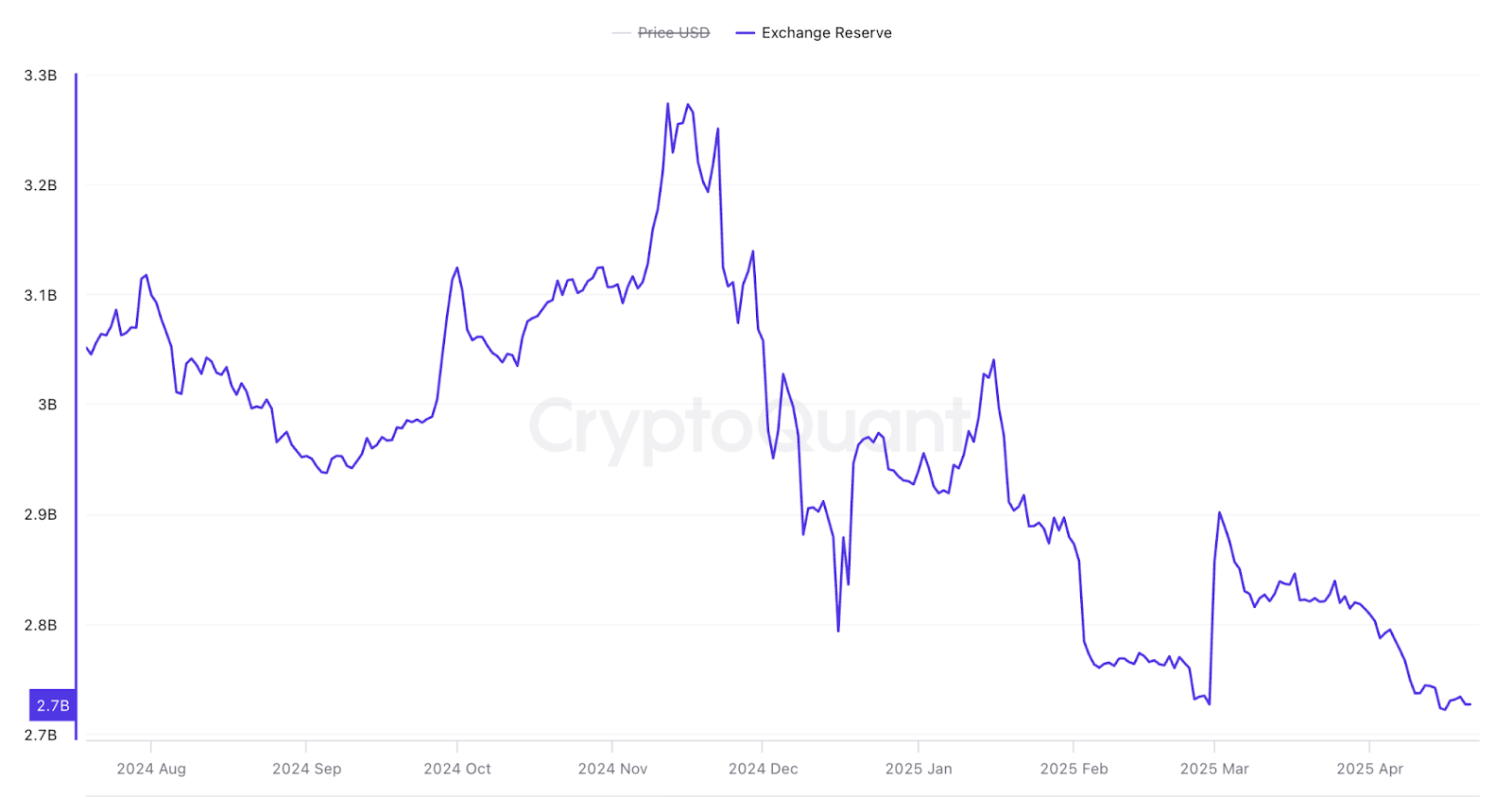The width and height of the screenshot is (1512, 797).
Task: Click the 2024 Nov date label
Action: click(612, 769)
